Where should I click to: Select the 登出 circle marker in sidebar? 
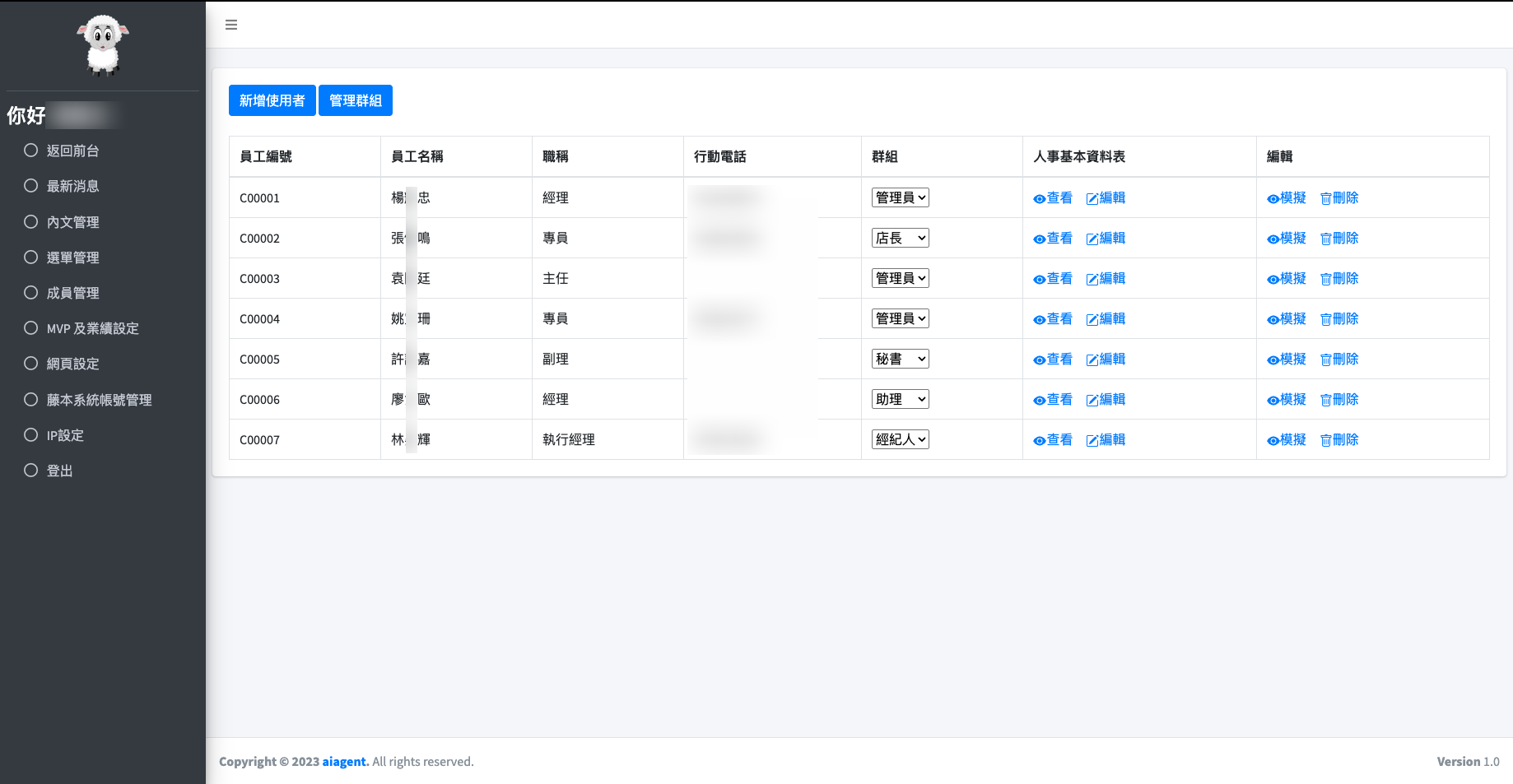[31, 471]
